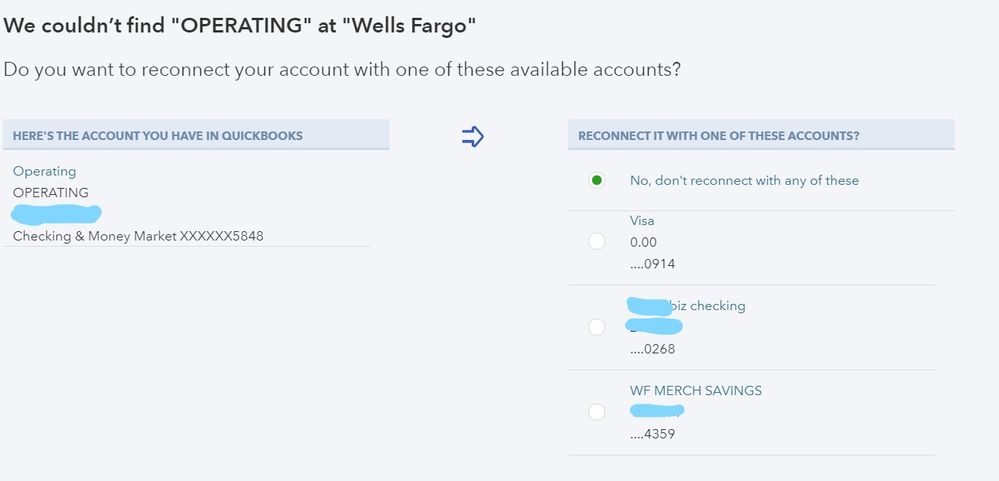
Task: Click the "WF MERCH SAVINGS" label
Action: 695,391
